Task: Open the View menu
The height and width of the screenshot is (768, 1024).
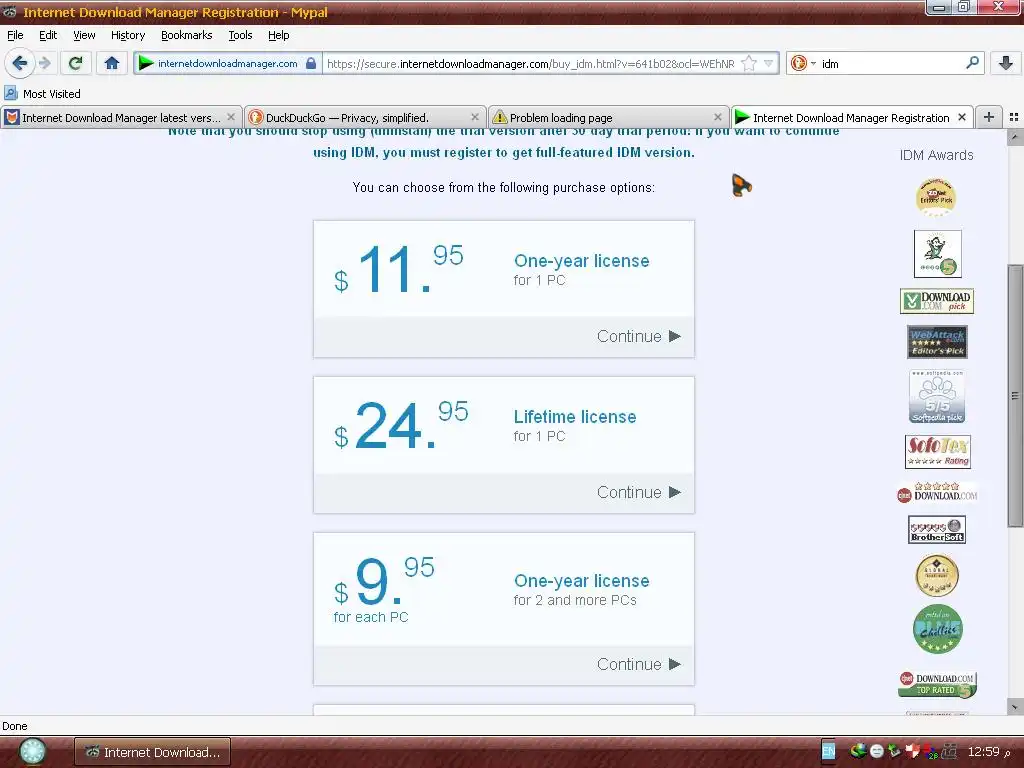Action: pyautogui.click(x=84, y=35)
